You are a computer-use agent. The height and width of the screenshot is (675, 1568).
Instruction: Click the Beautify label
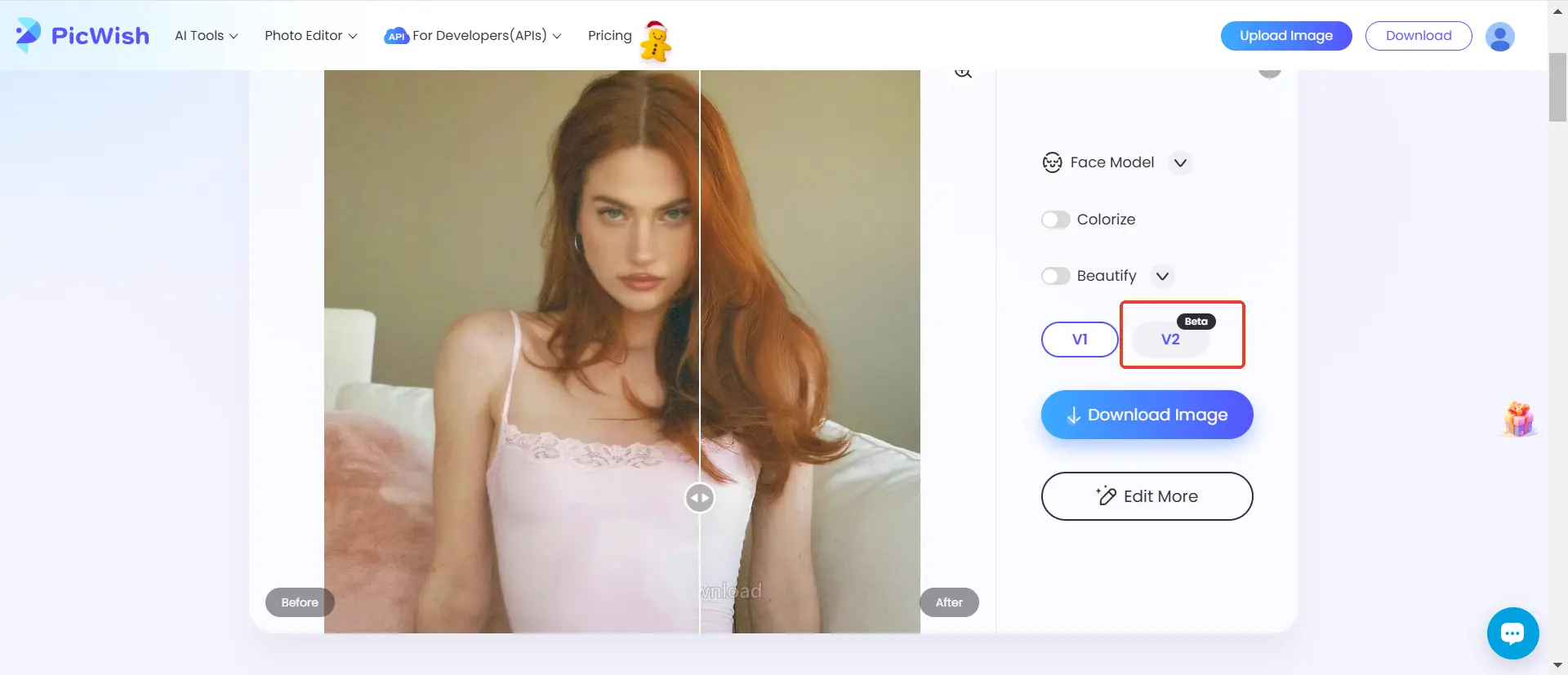pos(1107,276)
